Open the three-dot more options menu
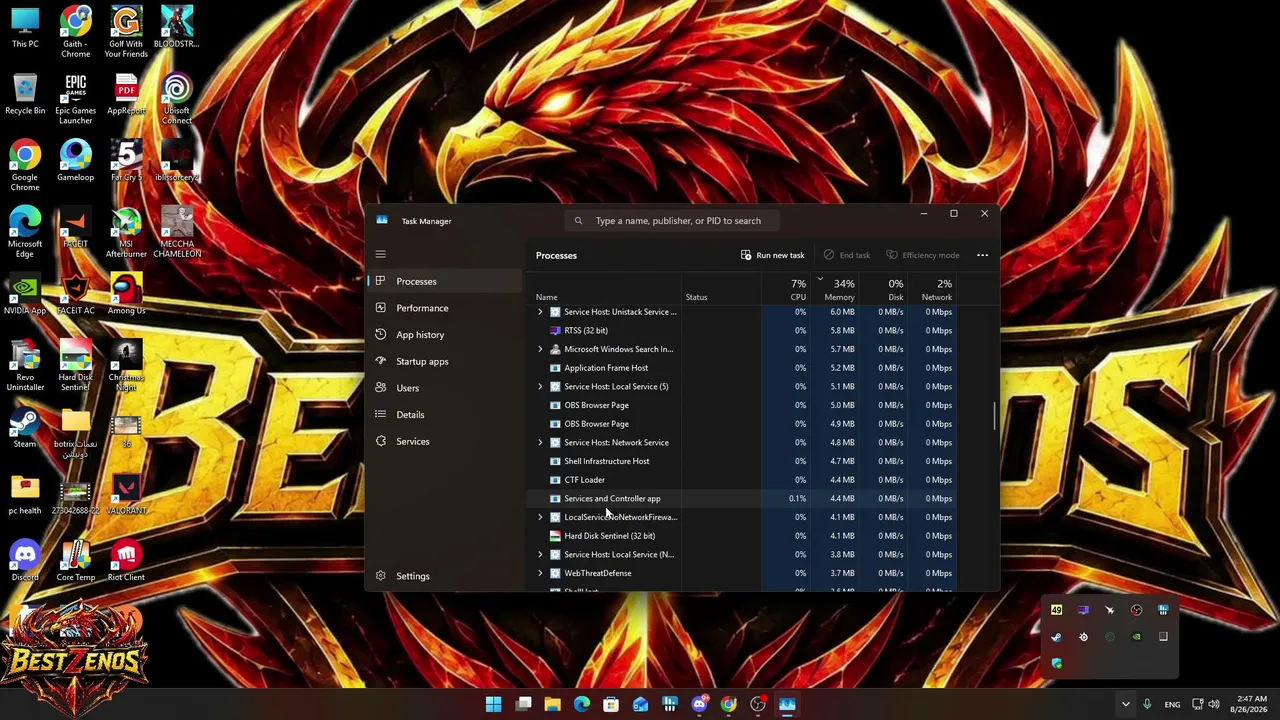Screen dimensions: 1280x720 click(x=982, y=255)
